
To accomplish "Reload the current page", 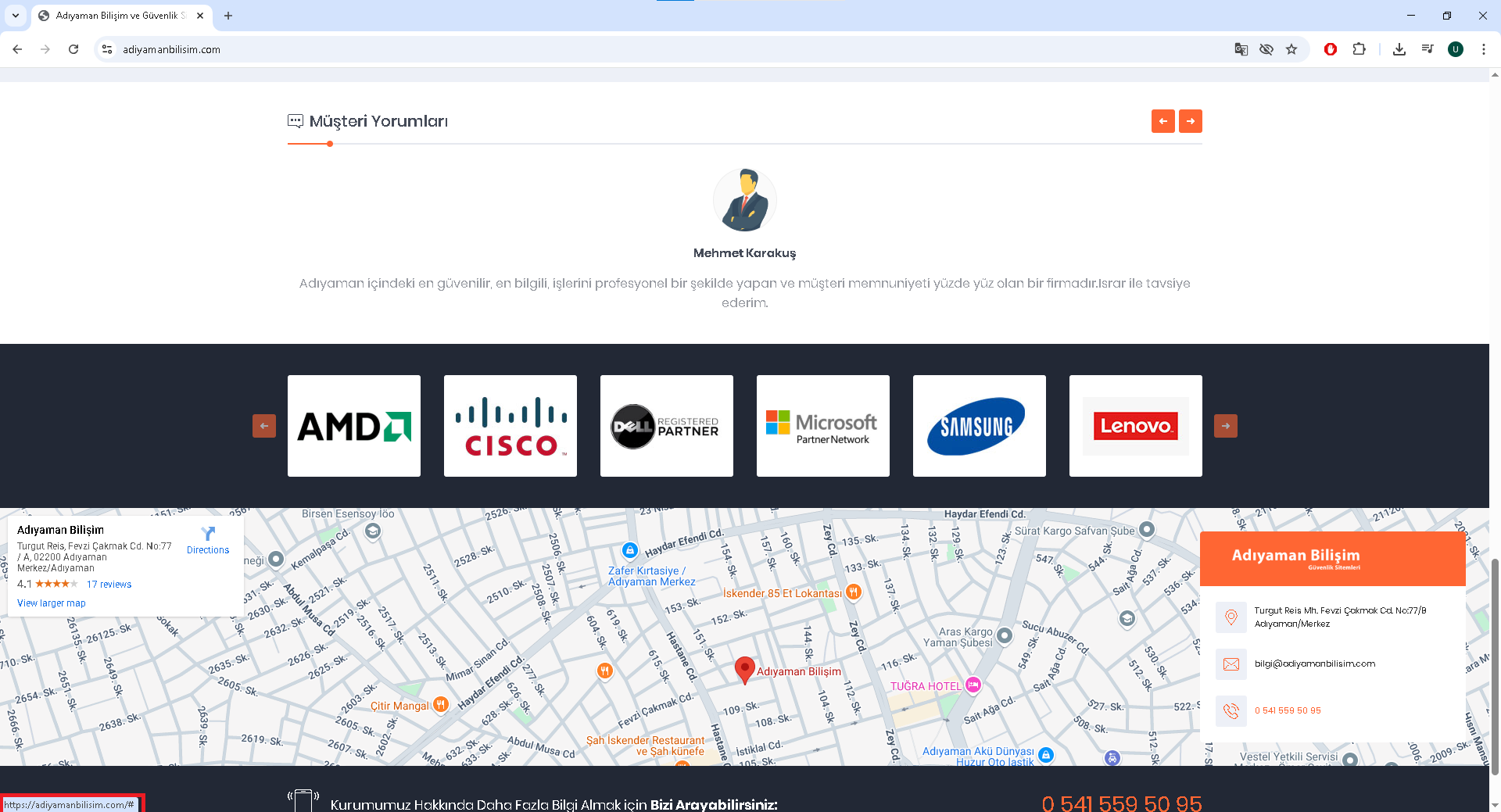I will coord(73,49).
